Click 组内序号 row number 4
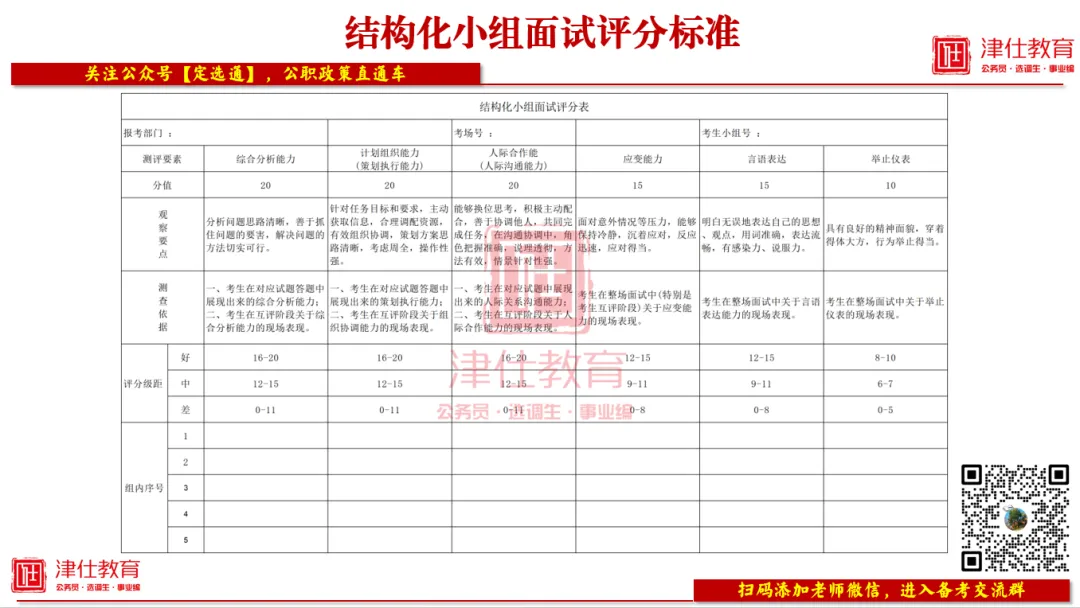 [185, 514]
